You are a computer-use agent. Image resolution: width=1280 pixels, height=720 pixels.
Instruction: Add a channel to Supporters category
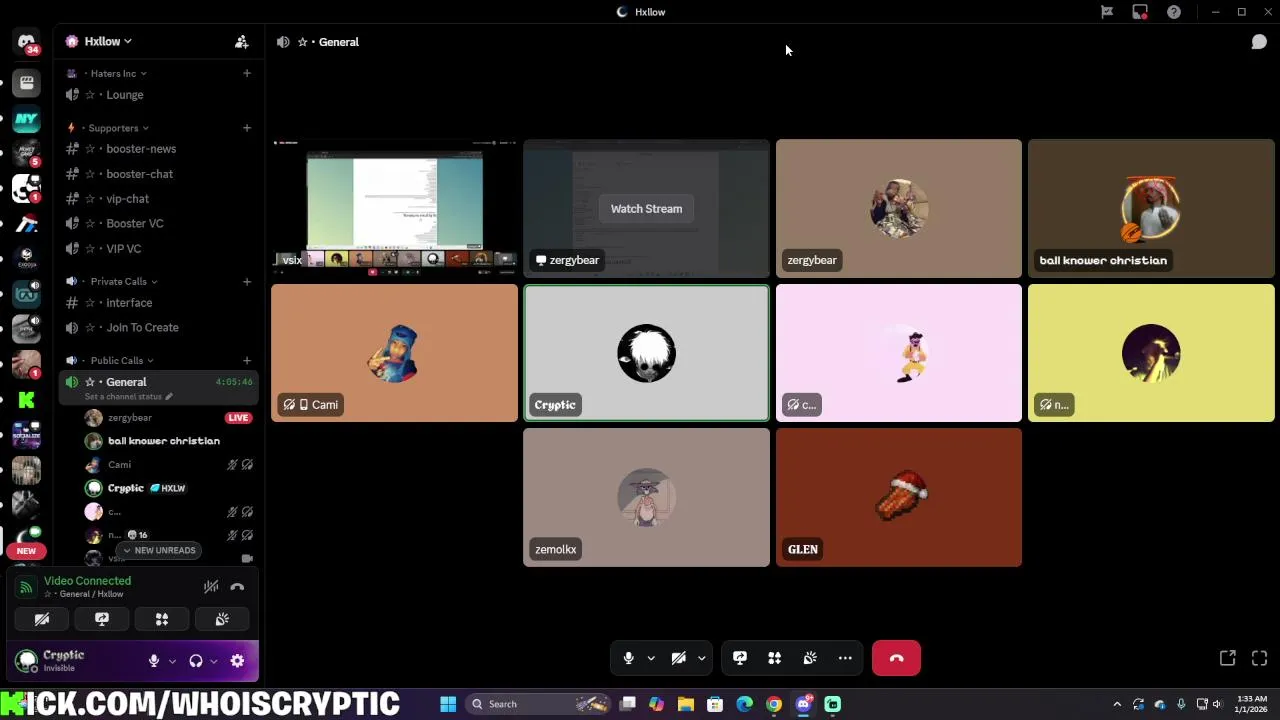(247, 128)
